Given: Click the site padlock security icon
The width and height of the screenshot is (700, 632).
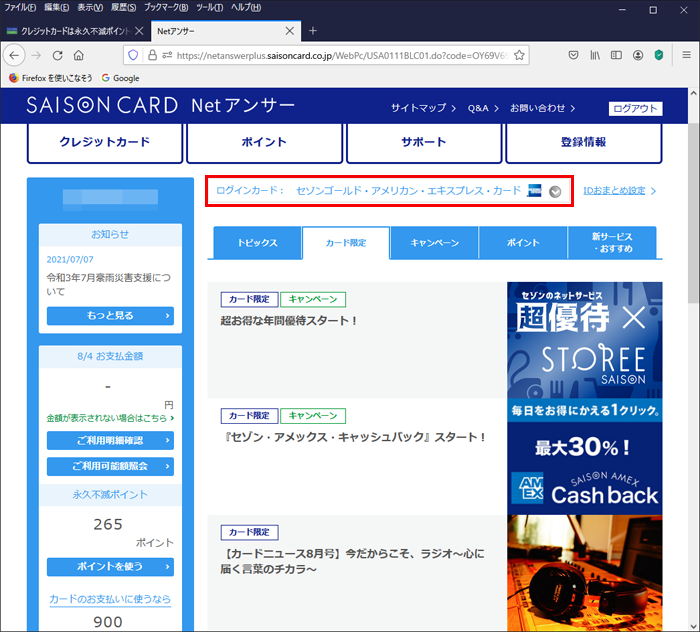Looking at the screenshot, I should (153, 55).
